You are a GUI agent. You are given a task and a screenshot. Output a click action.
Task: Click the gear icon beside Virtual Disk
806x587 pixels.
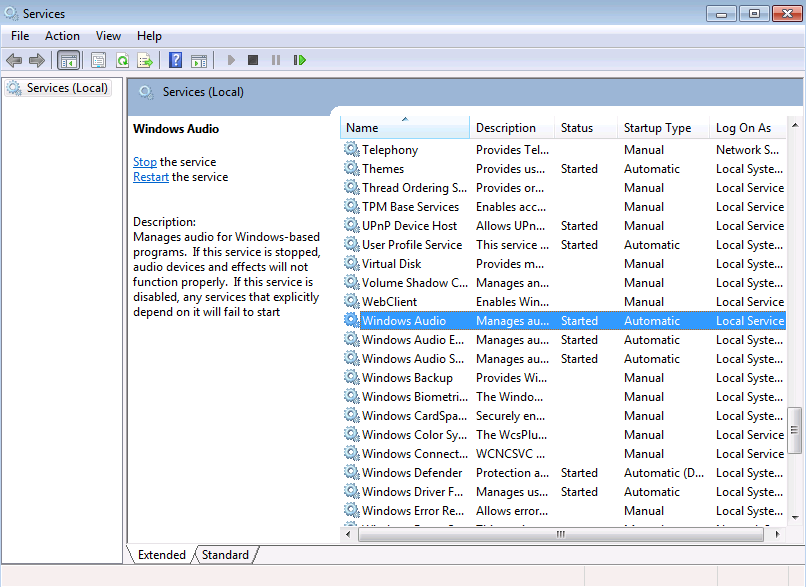[x=352, y=264]
